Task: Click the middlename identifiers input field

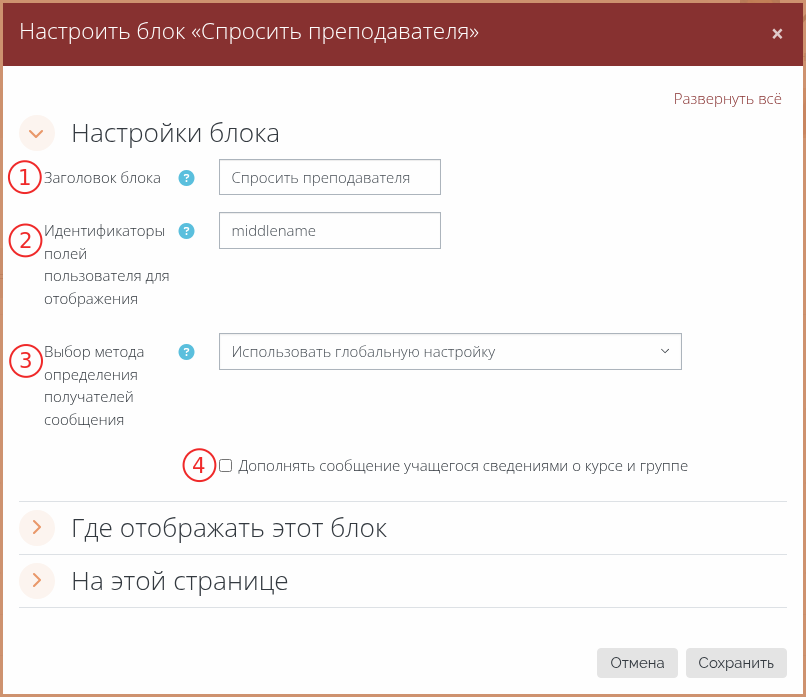Action: click(330, 230)
